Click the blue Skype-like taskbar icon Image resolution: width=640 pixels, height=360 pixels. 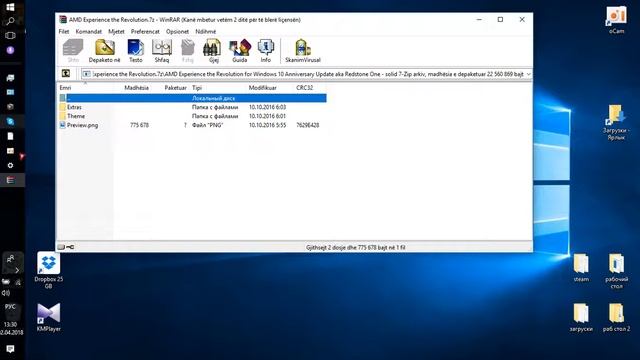(x=11, y=121)
